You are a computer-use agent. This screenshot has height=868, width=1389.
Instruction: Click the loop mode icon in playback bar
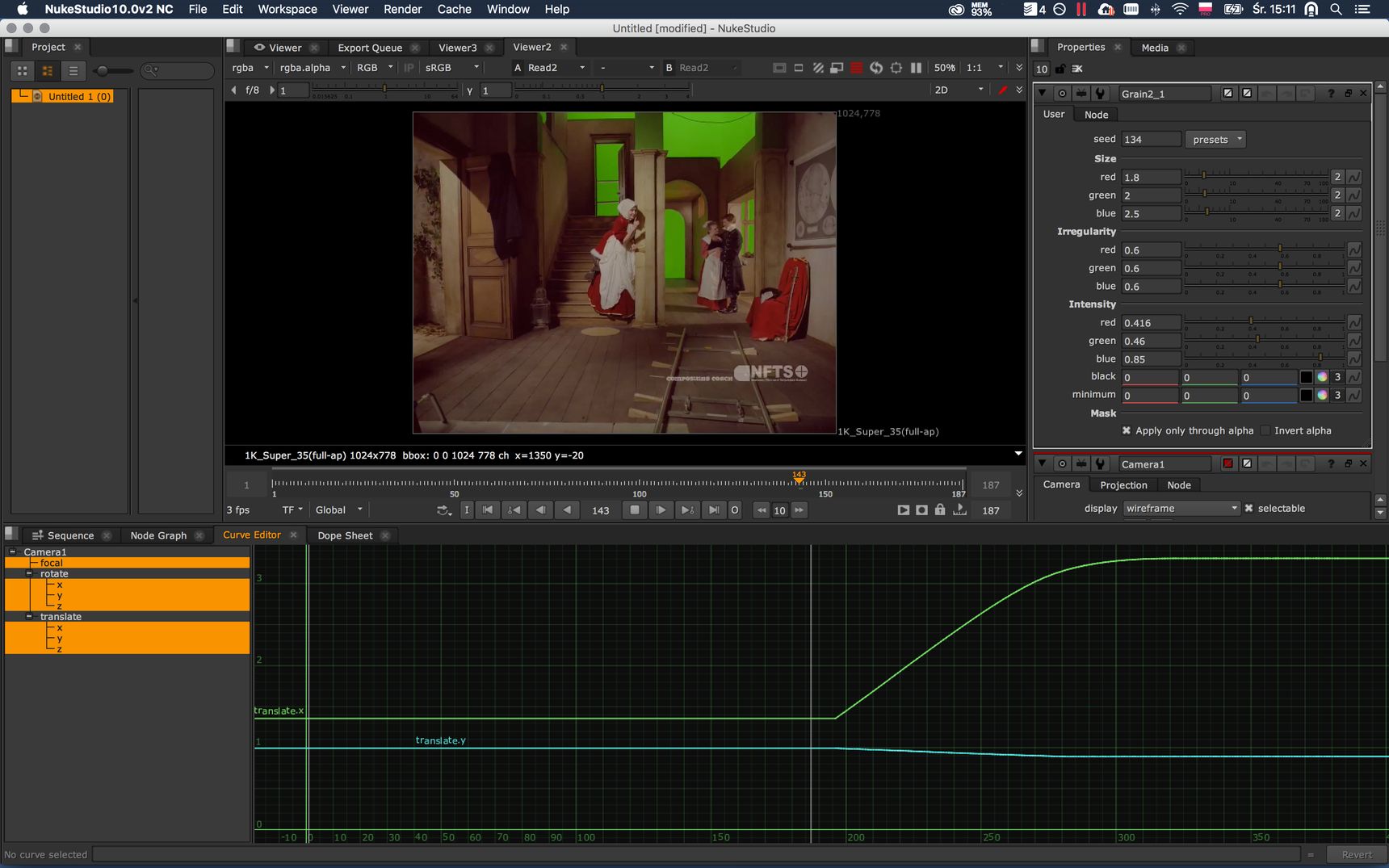coord(443,510)
